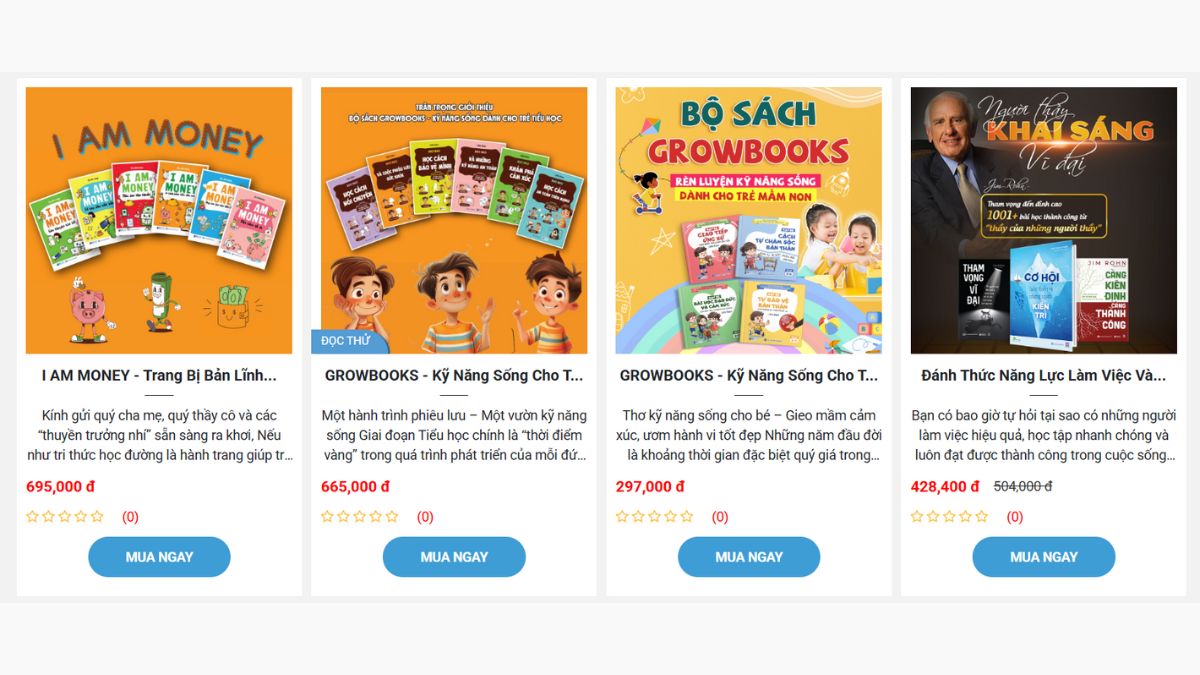Click first star on 665,000 đ GROWBOOKS
Viewport: 1200px width, 675px height.
tap(327, 517)
